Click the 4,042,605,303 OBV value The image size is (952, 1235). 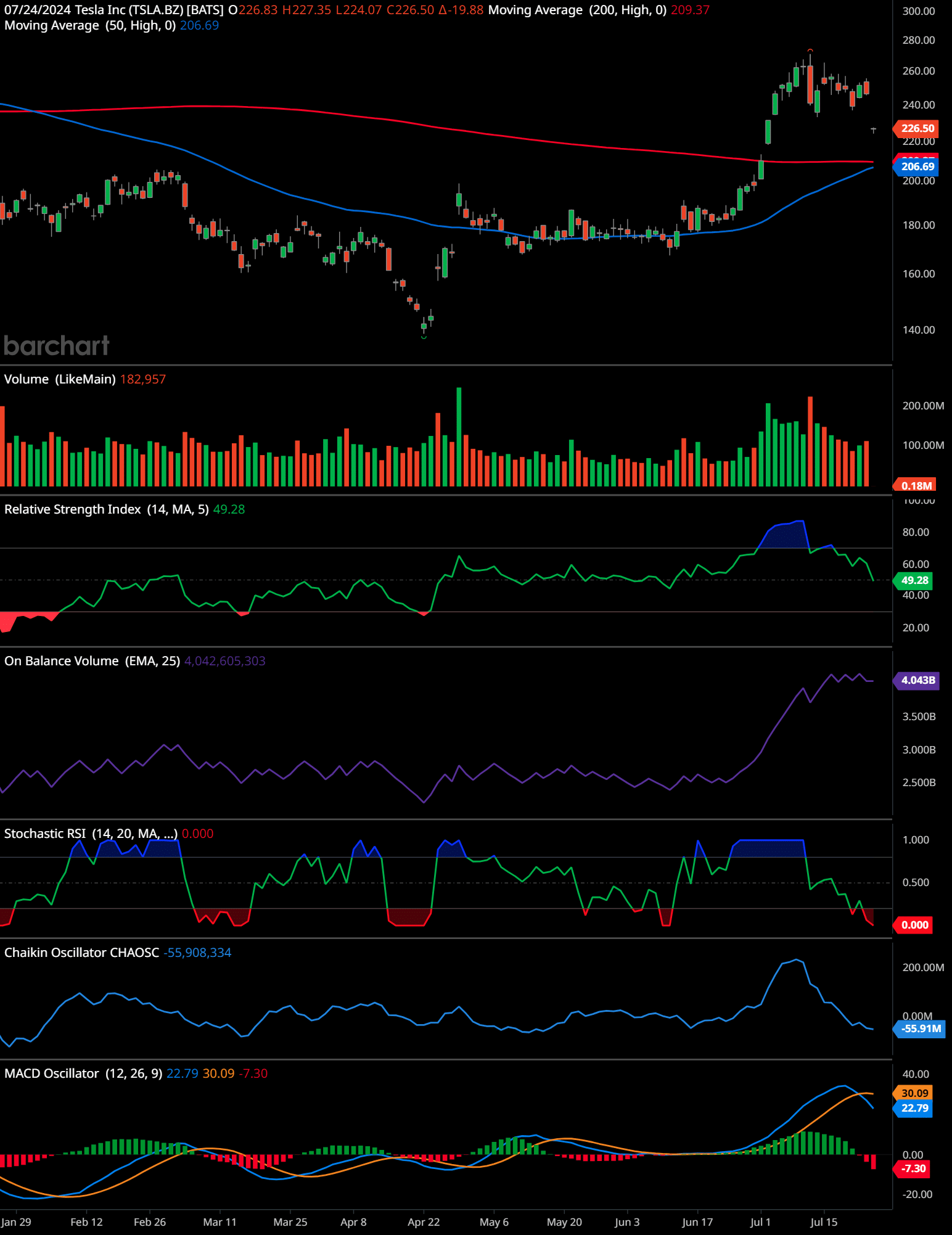click(225, 661)
